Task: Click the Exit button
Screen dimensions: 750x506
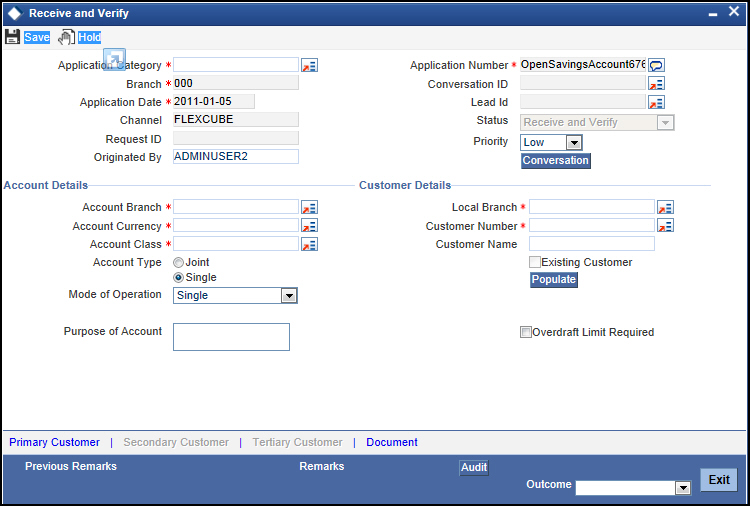Action: pyautogui.click(x=718, y=480)
